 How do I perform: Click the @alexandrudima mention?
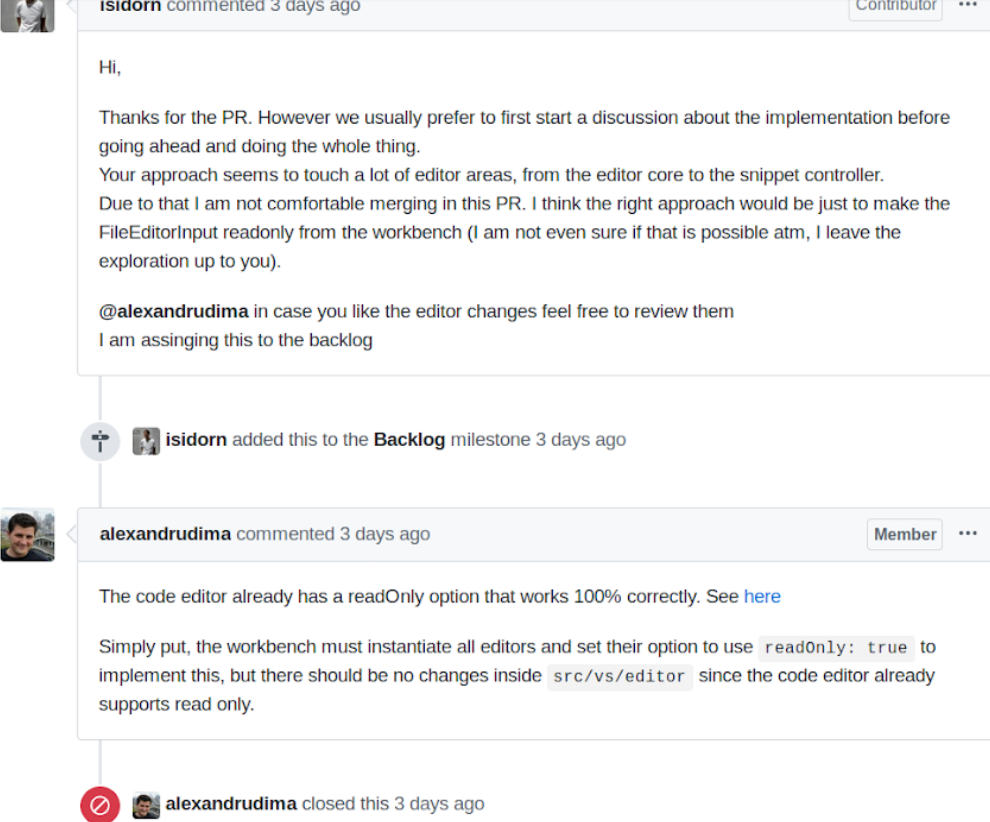(174, 311)
